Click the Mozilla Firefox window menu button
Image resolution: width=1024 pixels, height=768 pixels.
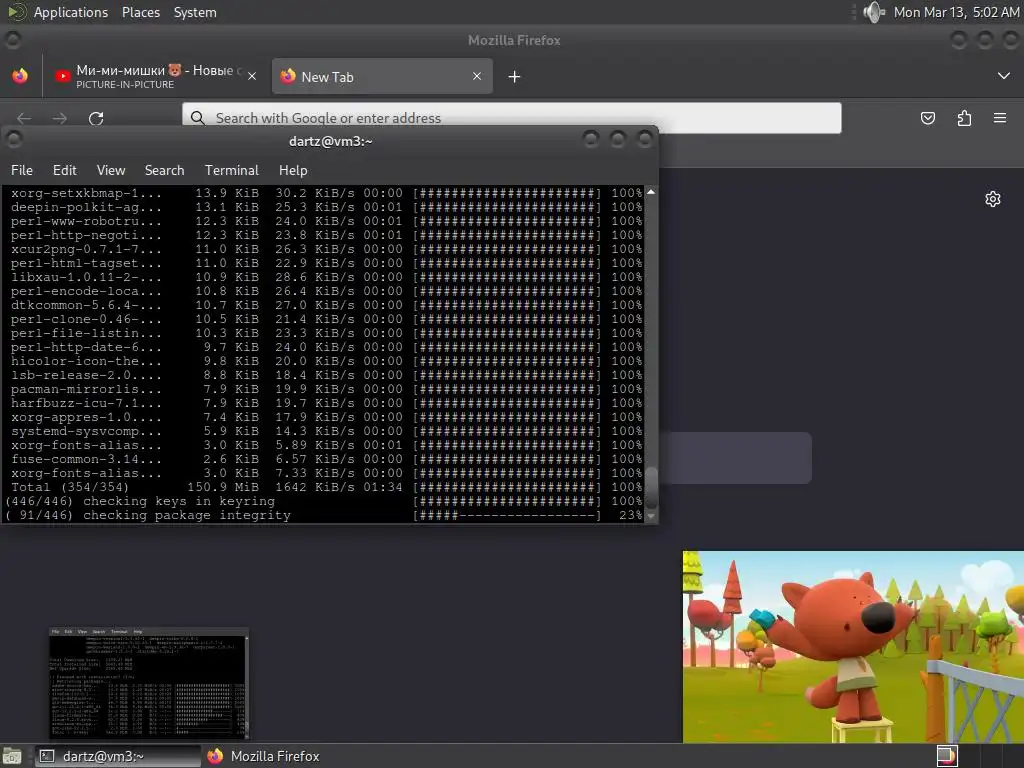[x=12, y=40]
